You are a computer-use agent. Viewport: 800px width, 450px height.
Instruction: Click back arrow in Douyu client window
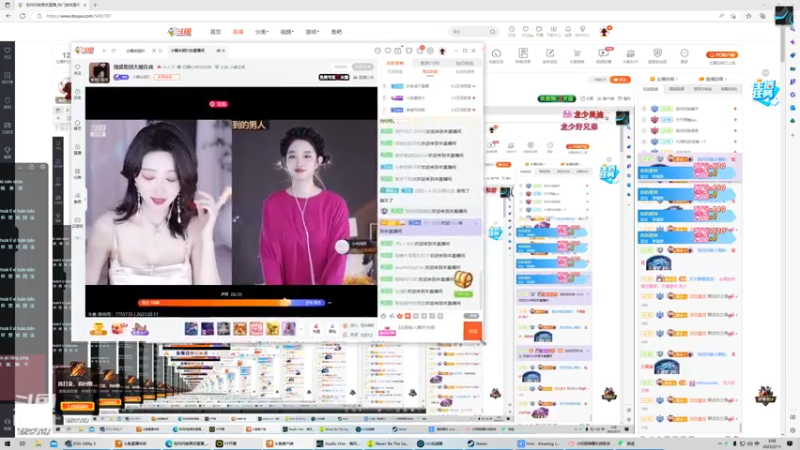tap(105, 51)
